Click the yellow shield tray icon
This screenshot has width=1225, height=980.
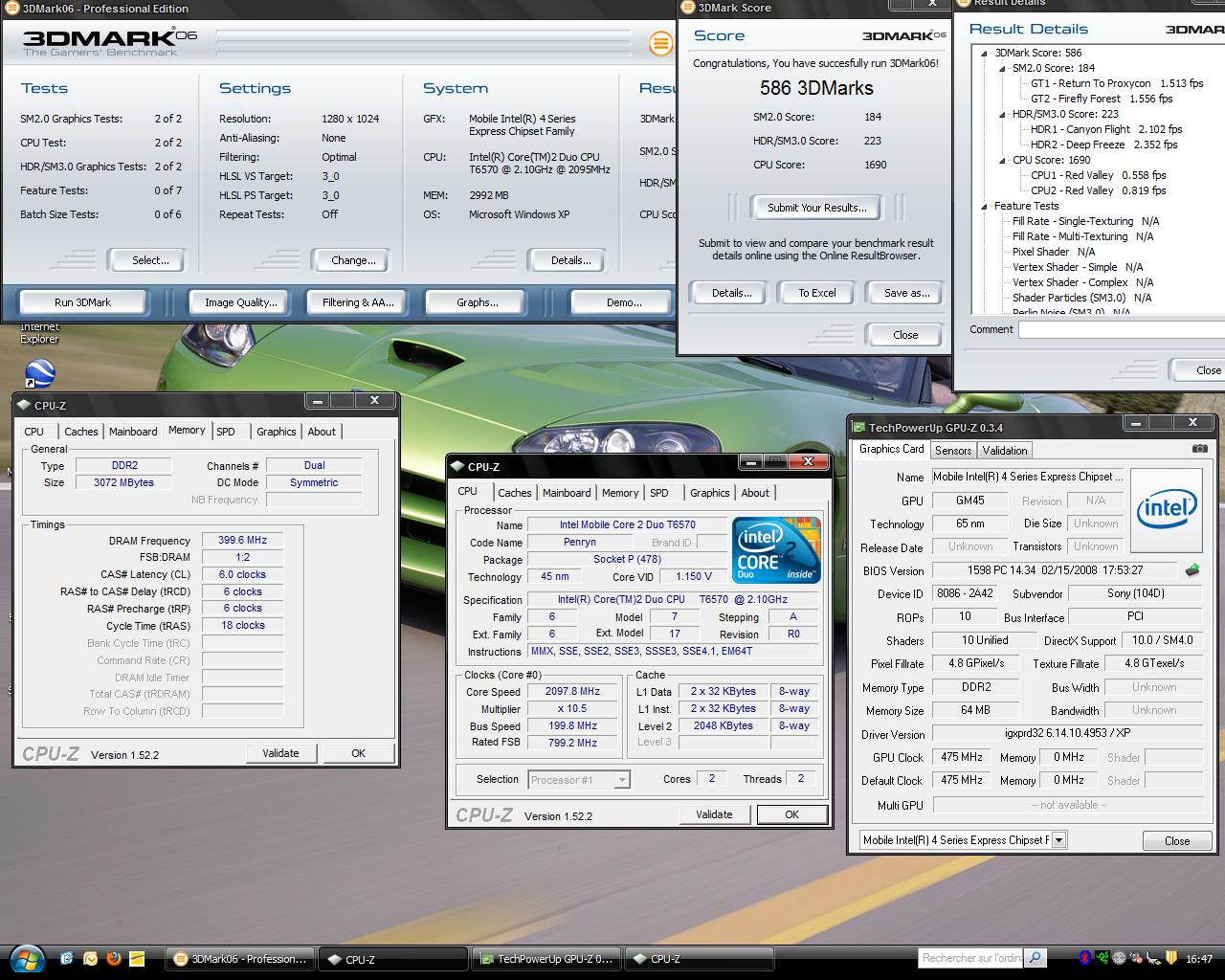[x=1170, y=958]
